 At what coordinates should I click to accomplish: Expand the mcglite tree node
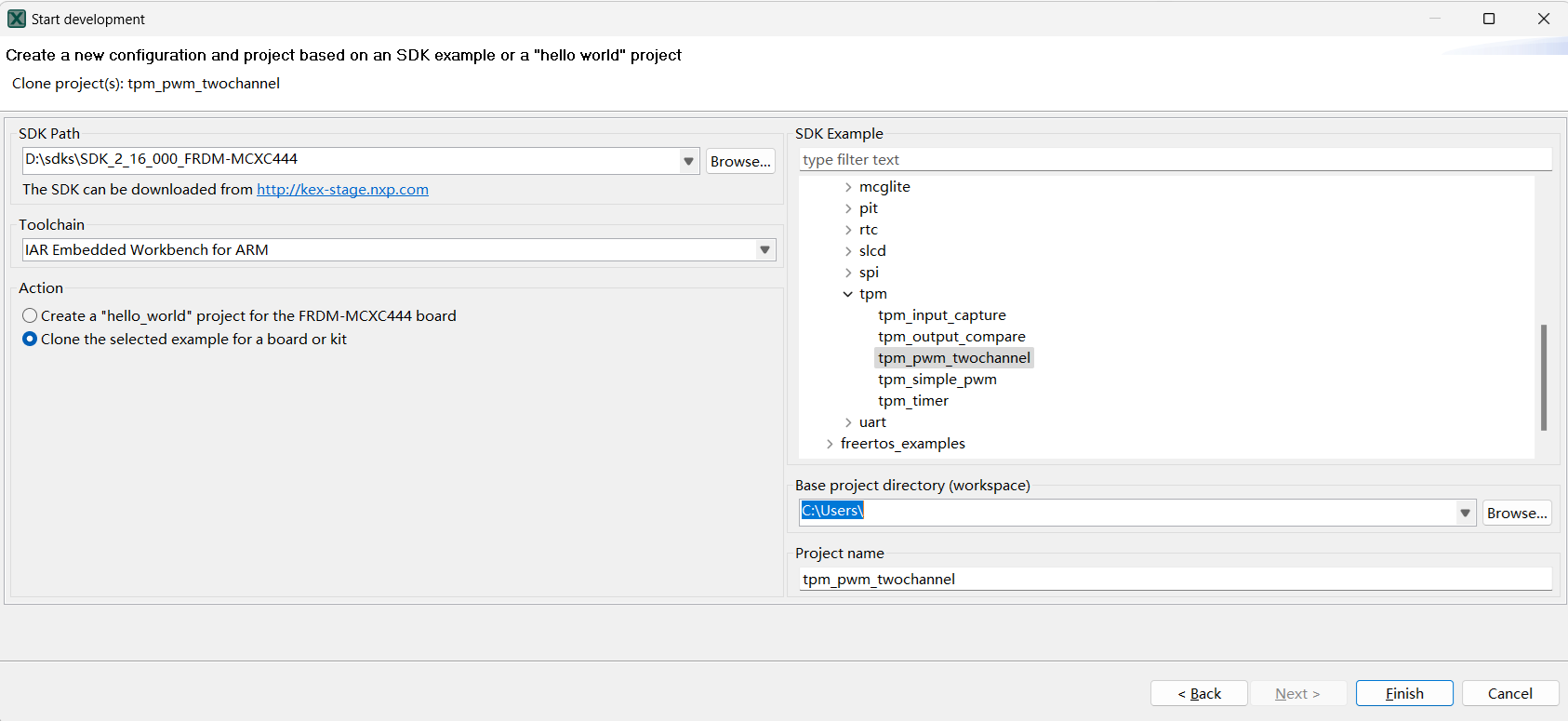(x=848, y=187)
